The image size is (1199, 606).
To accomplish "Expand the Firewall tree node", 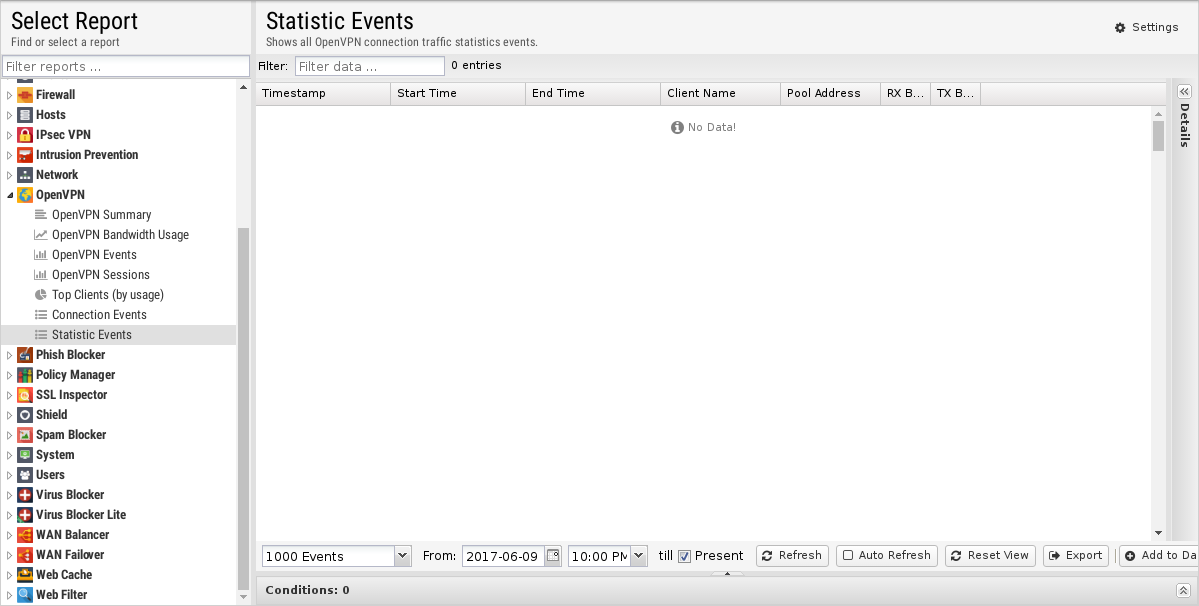I will pyautogui.click(x=9, y=95).
